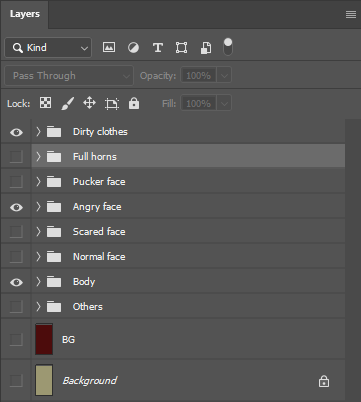Click folder icon of Normal face group
The image size is (361, 402).
click(54, 257)
